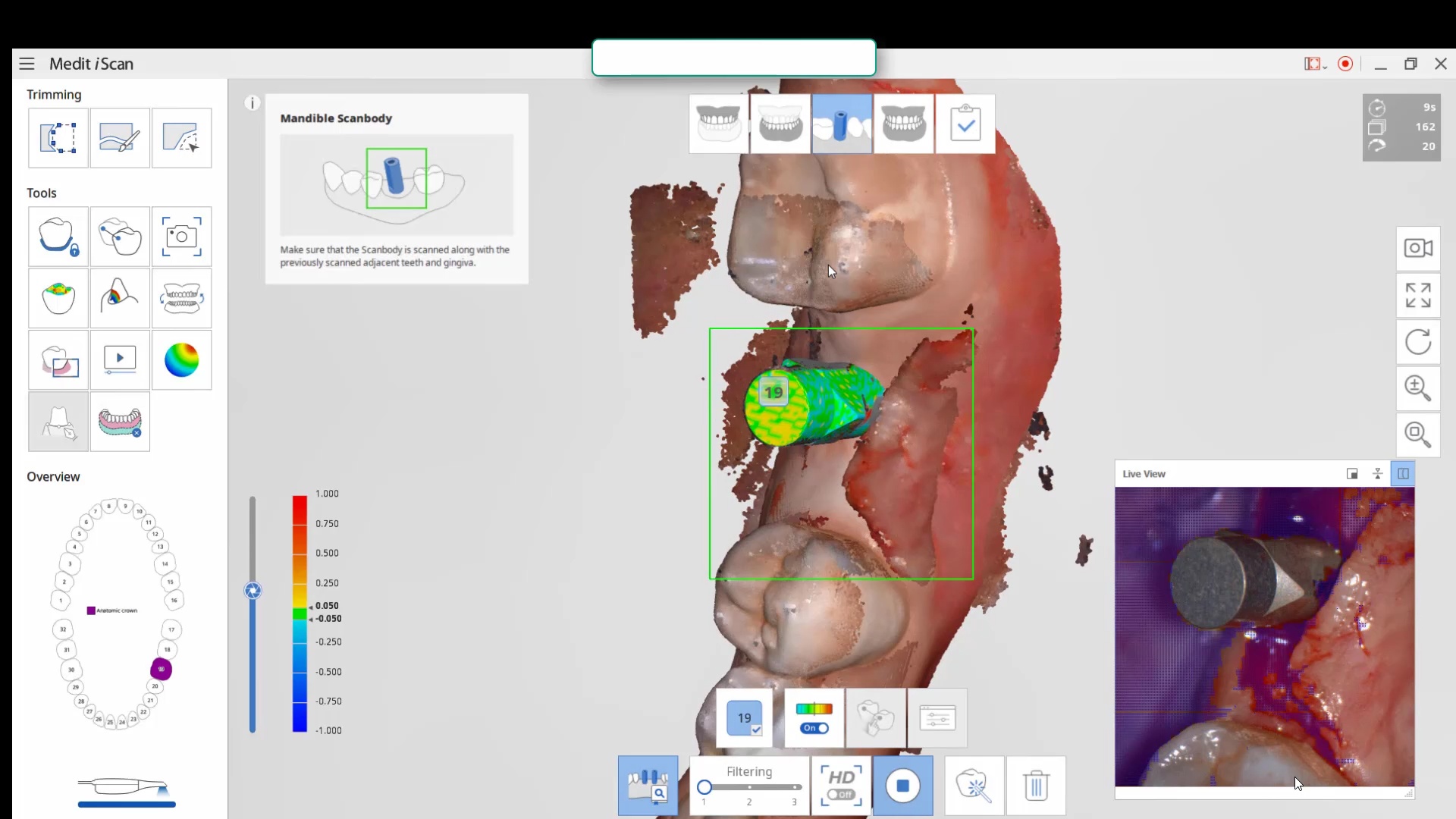
Task: Switch to the maxilla scan stage
Action: coord(719,124)
